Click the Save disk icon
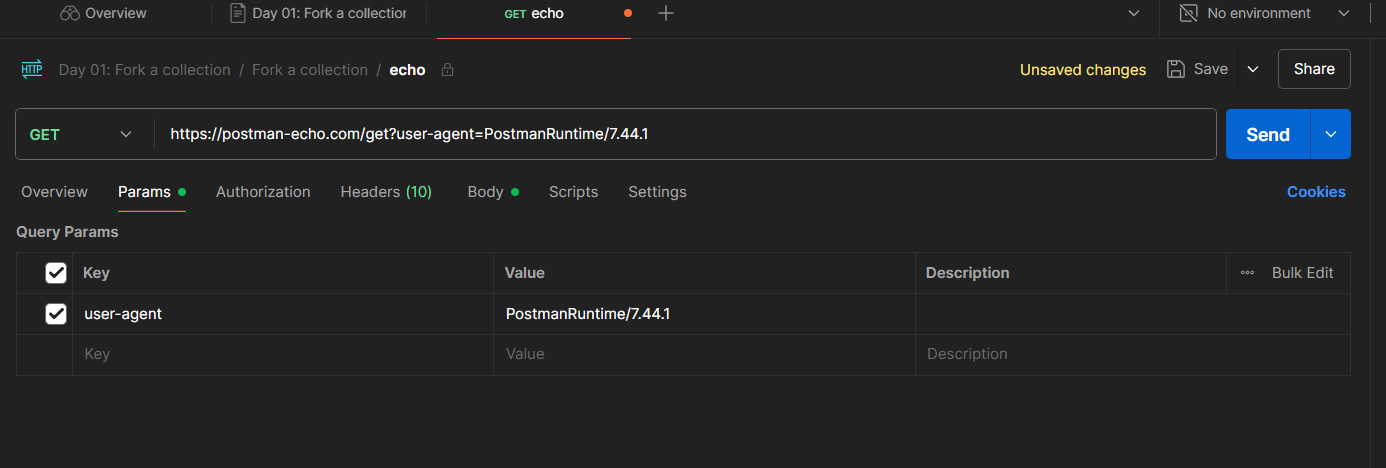 [x=1176, y=69]
